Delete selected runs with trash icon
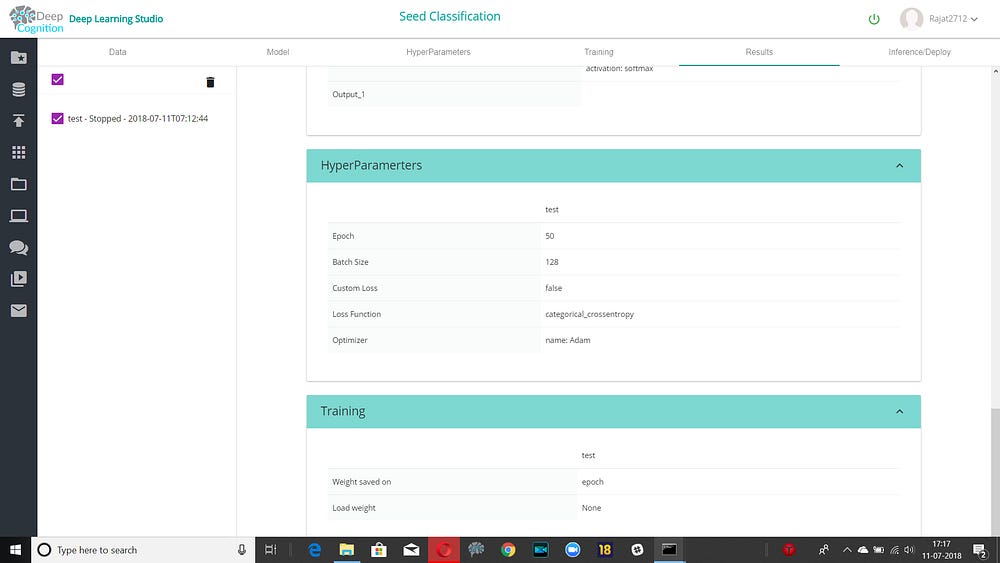 point(210,82)
